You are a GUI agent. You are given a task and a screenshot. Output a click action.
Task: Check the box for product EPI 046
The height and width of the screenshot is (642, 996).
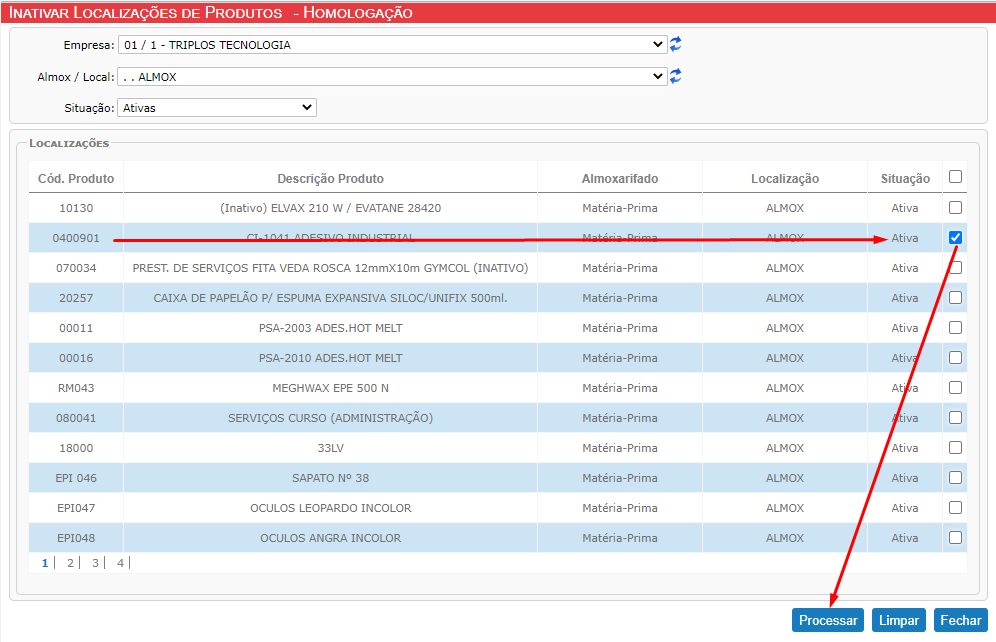955,478
